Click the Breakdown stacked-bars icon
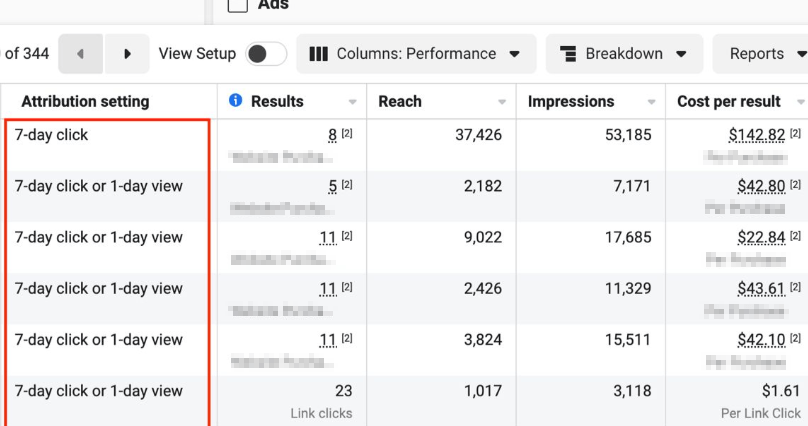808x426 pixels. click(x=568, y=54)
